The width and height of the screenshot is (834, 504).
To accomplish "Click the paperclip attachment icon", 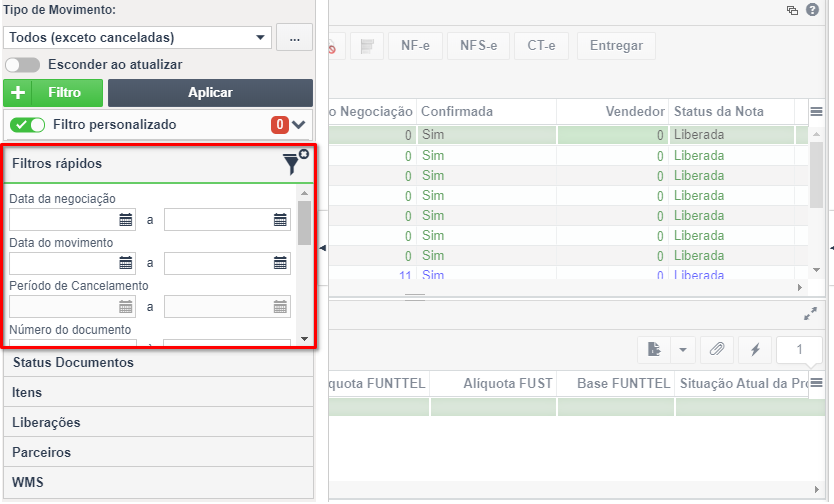I will point(717,349).
